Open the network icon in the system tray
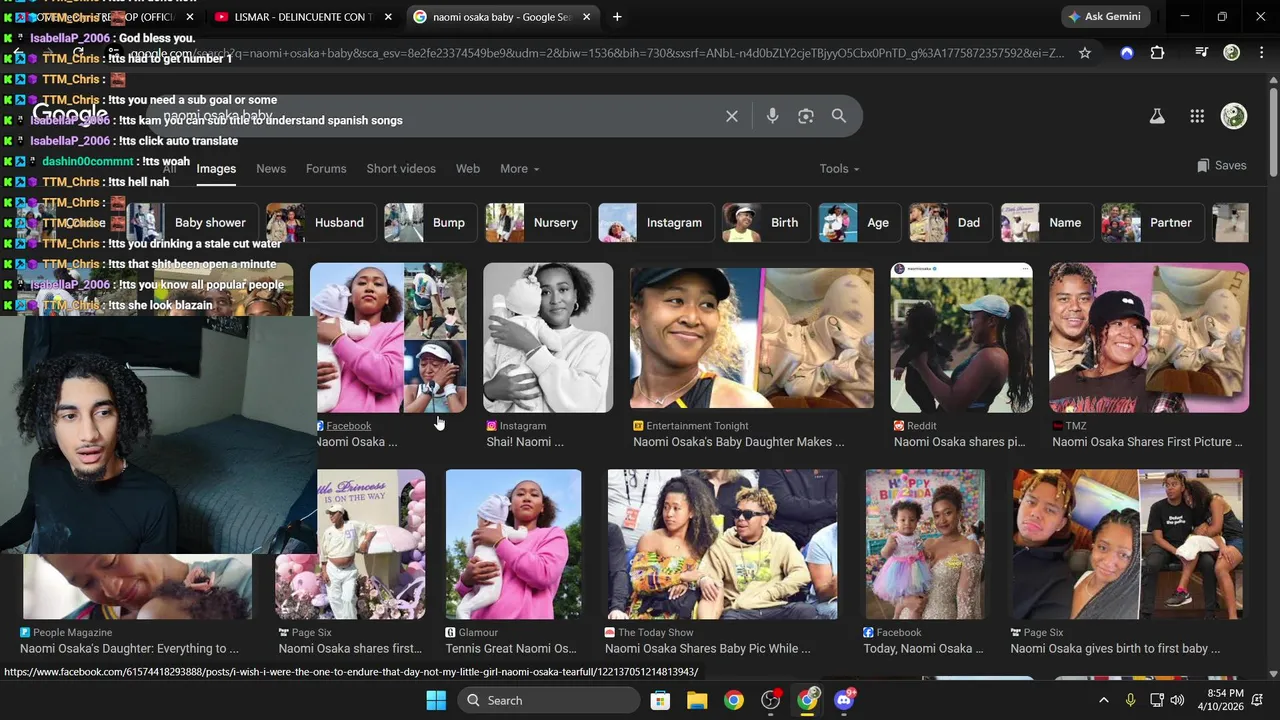Image resolution: width=1280 pixels, height=720 pixels. [x=1156, y=700]
